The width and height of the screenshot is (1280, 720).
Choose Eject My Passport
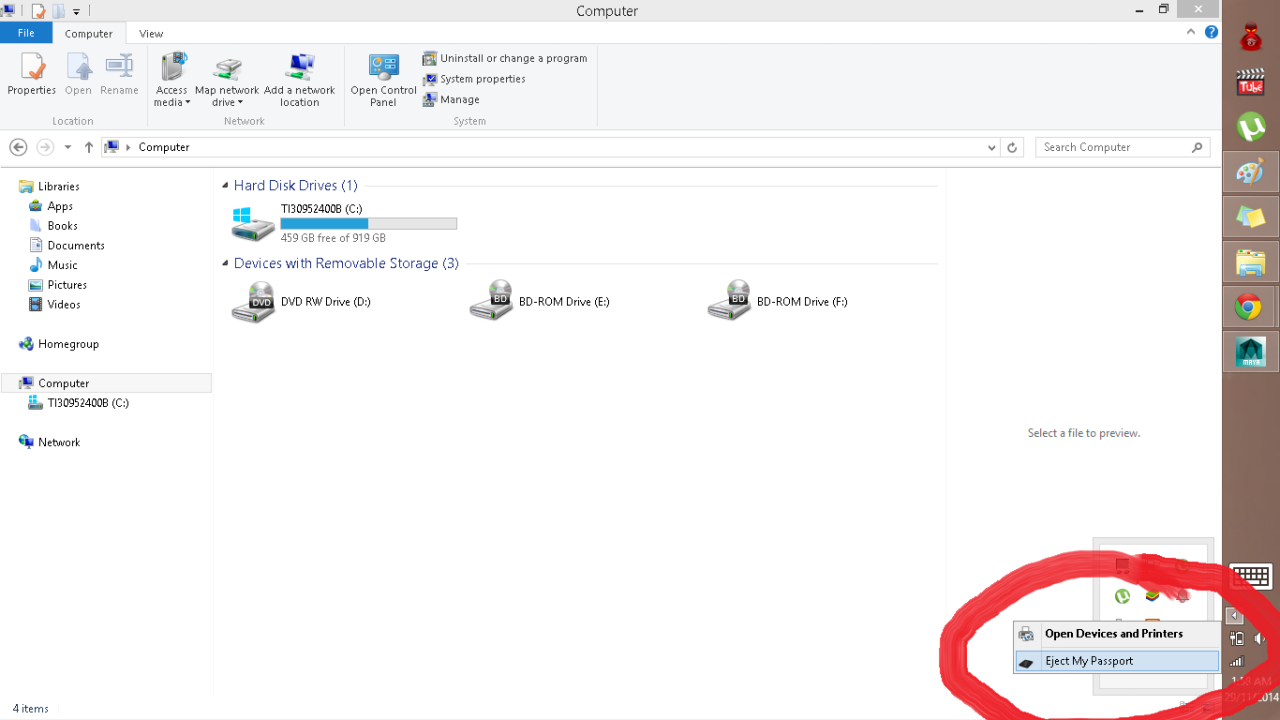pyautogui.click(x=1117, y=661)
